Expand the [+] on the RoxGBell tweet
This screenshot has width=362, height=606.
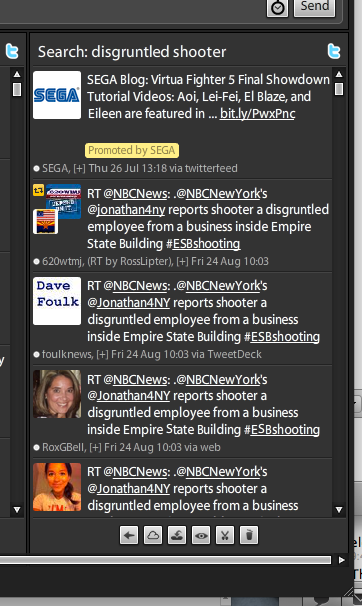pos(95,448)
